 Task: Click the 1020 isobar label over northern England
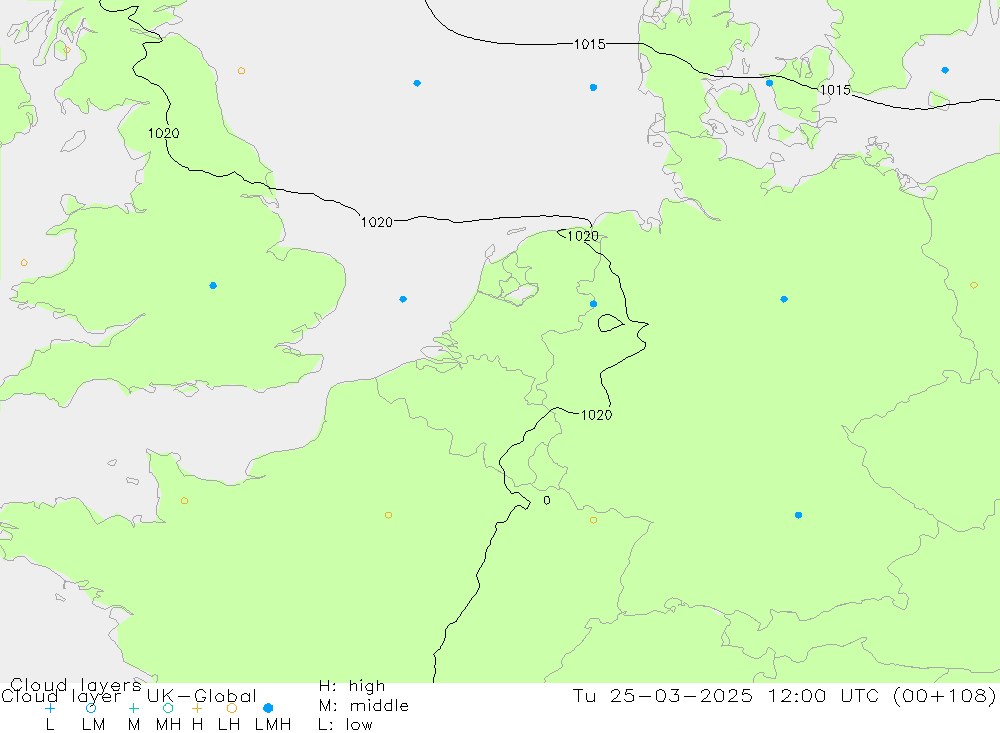[x=164, y=133]
